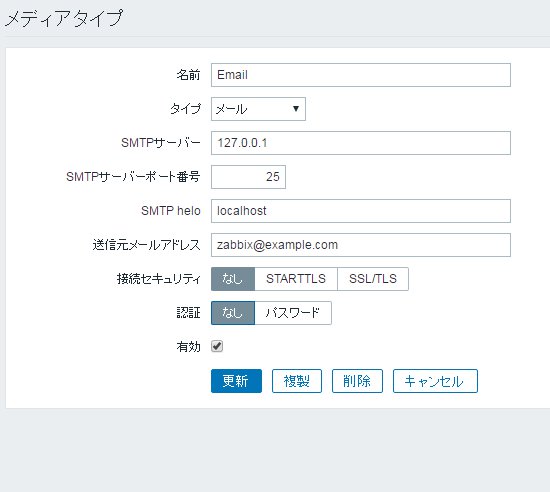The image size is (550, 492).
Task: Select STARTTLS connection security
Action: [x=296, y=279]
